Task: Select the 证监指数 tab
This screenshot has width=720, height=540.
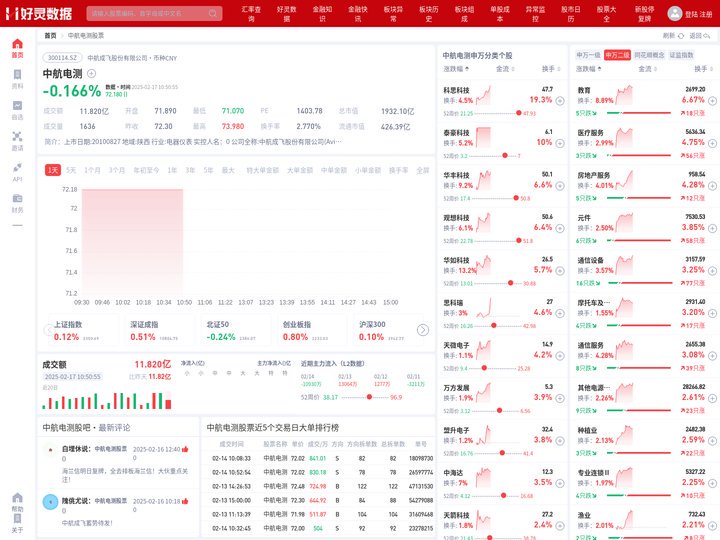Action: tap(681, 55)
